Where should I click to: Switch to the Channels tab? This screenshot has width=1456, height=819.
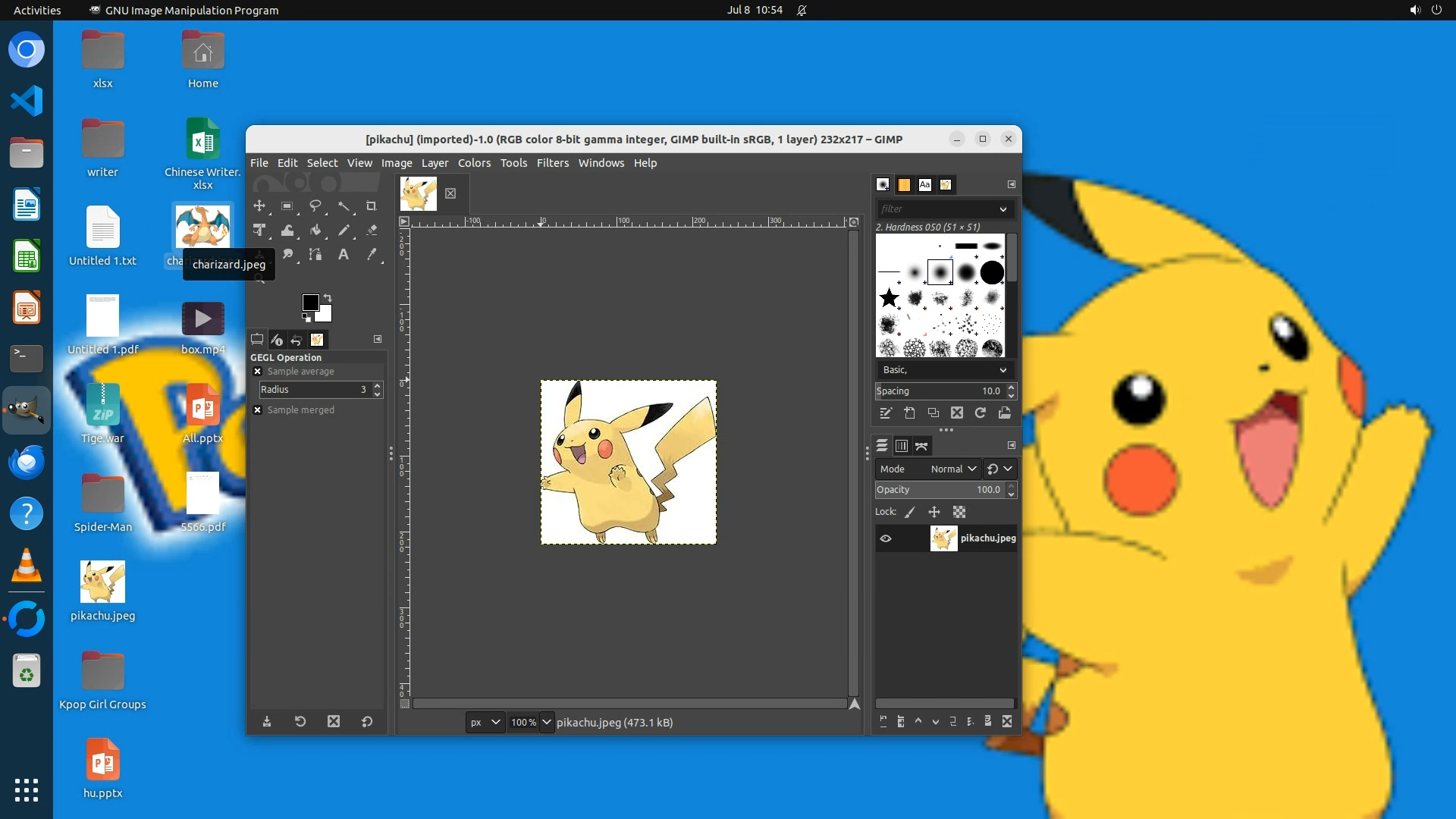point(902,446)
